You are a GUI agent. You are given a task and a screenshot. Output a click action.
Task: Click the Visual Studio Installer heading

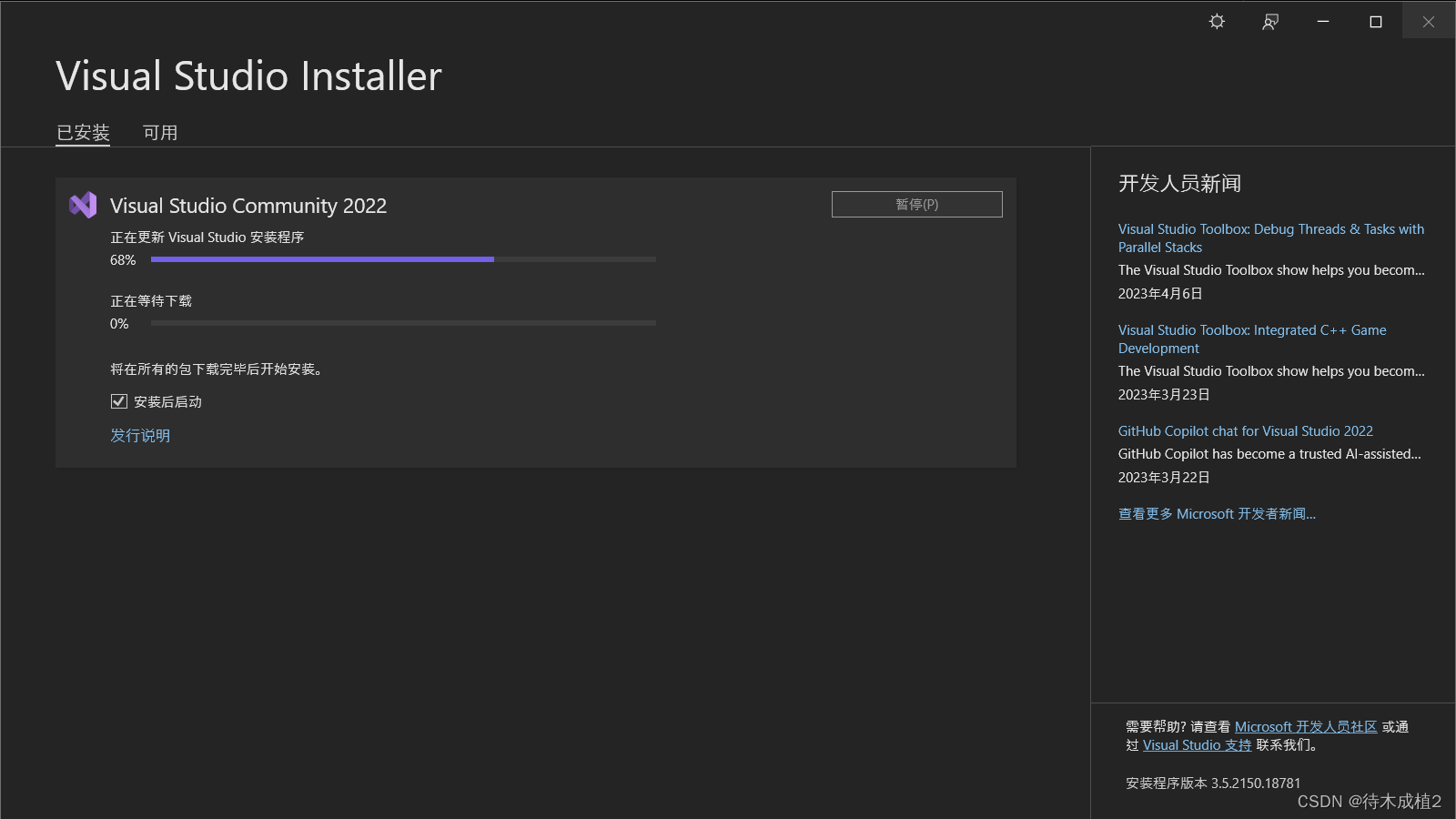[248, 76]
